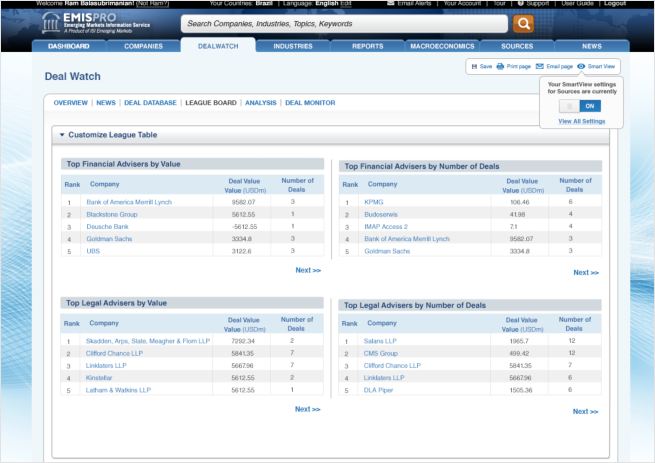The image size is (655, 463).
Task: Click in the Search Companies input field
Action: click(x=344, y=24)
